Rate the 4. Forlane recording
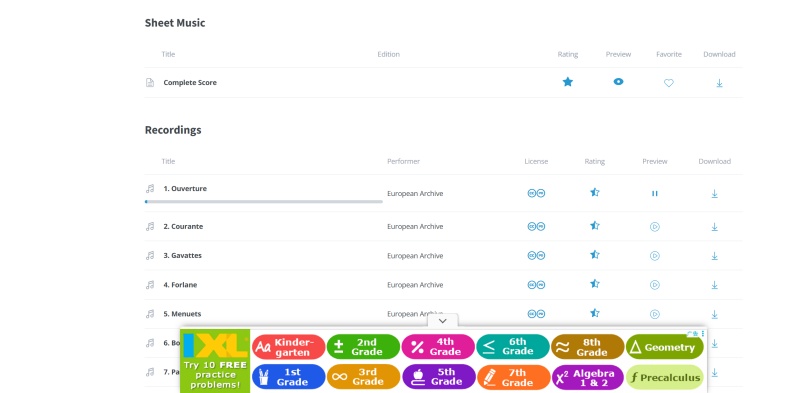 (594, 283)
